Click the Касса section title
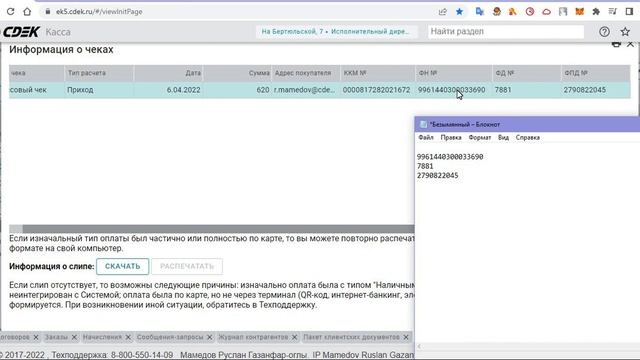 tap(58, 31)
